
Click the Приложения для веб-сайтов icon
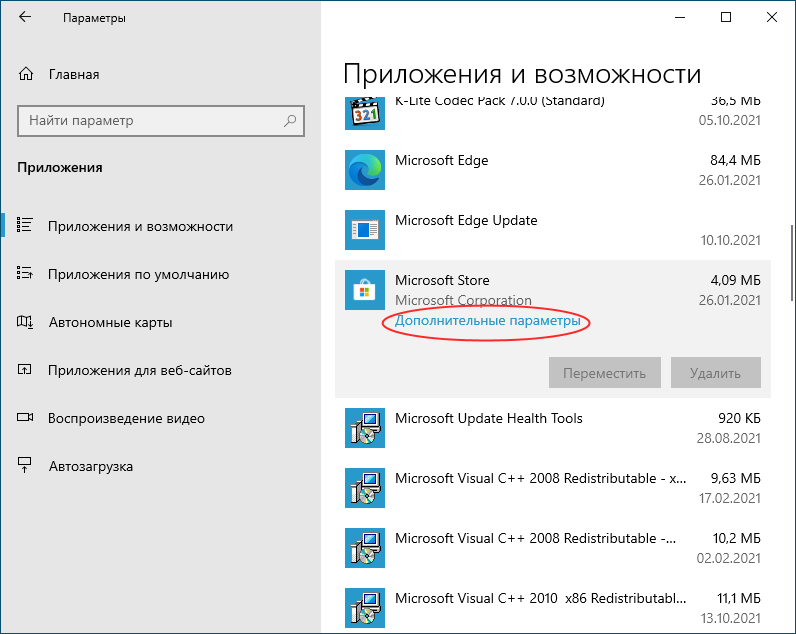(24, 370)
